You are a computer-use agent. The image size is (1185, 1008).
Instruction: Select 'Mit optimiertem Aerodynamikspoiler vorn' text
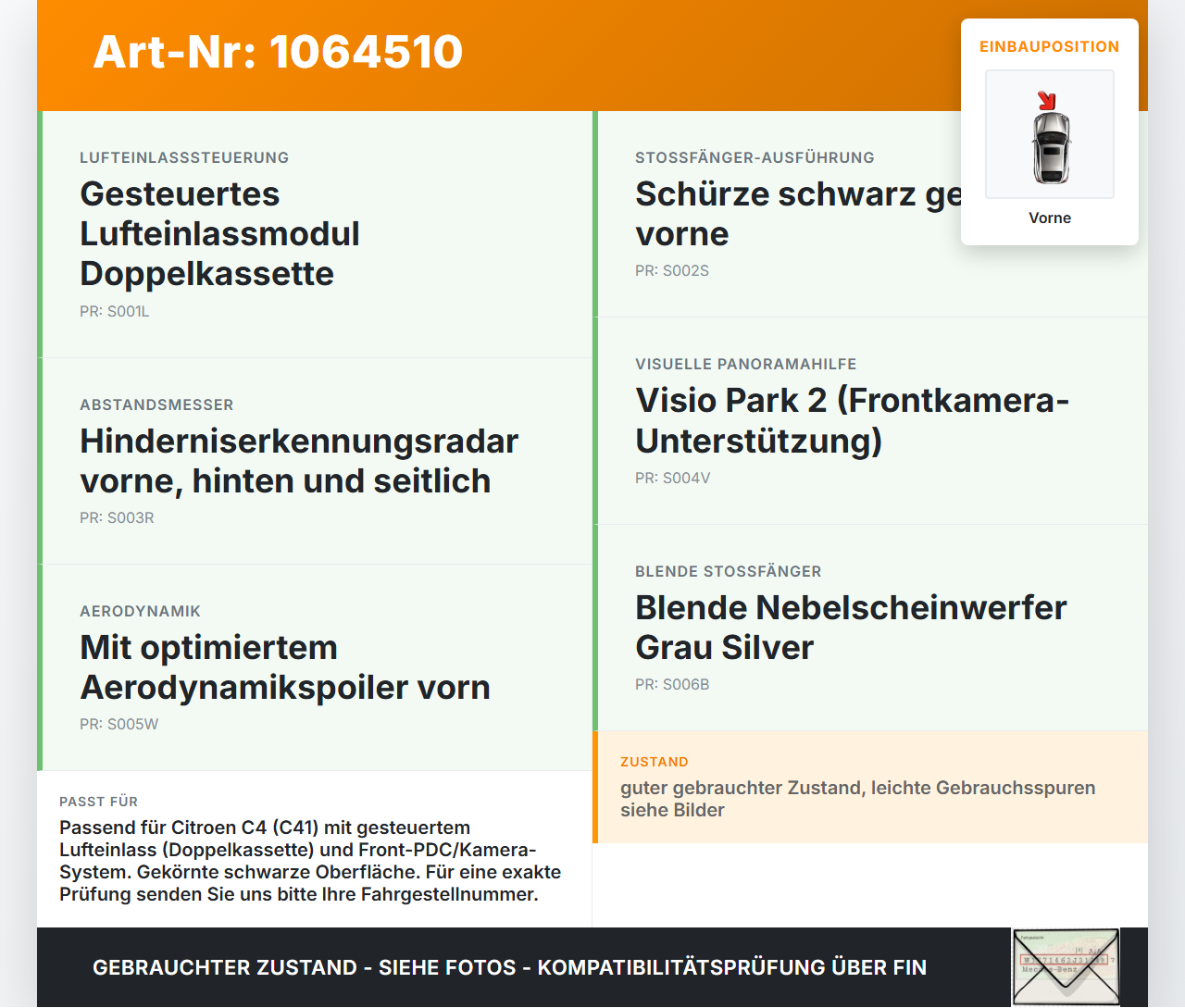[285, 667]
